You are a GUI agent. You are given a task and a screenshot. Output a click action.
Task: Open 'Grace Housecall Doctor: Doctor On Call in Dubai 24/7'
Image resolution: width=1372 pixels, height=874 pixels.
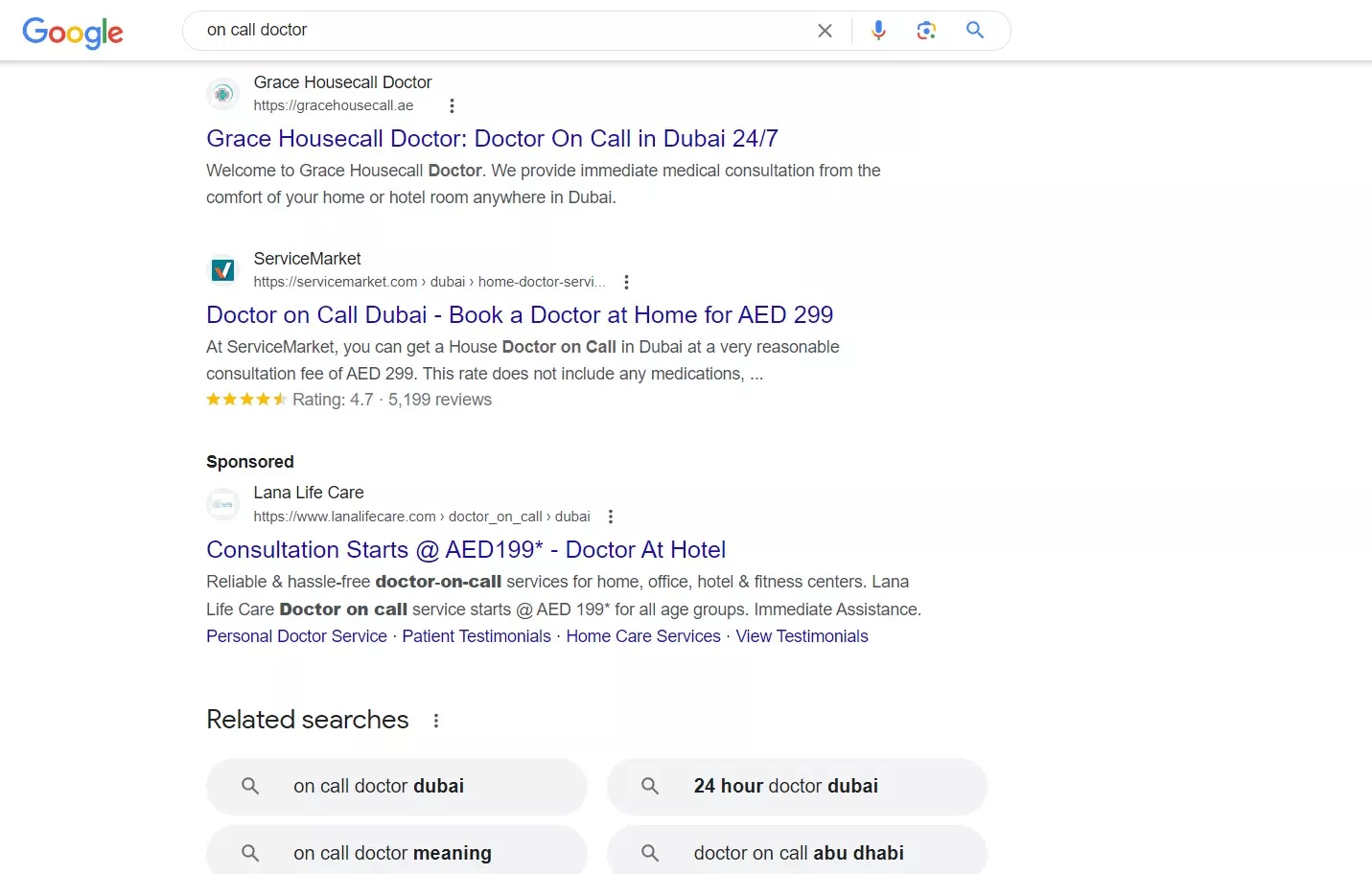click(x=492, y=139)
